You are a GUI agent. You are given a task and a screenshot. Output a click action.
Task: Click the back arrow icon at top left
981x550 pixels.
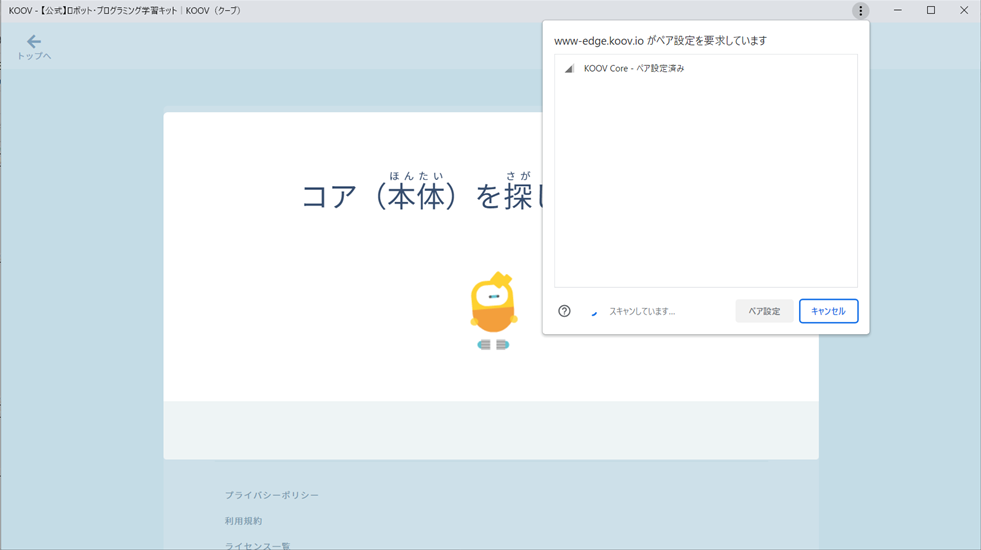[34, 41]
